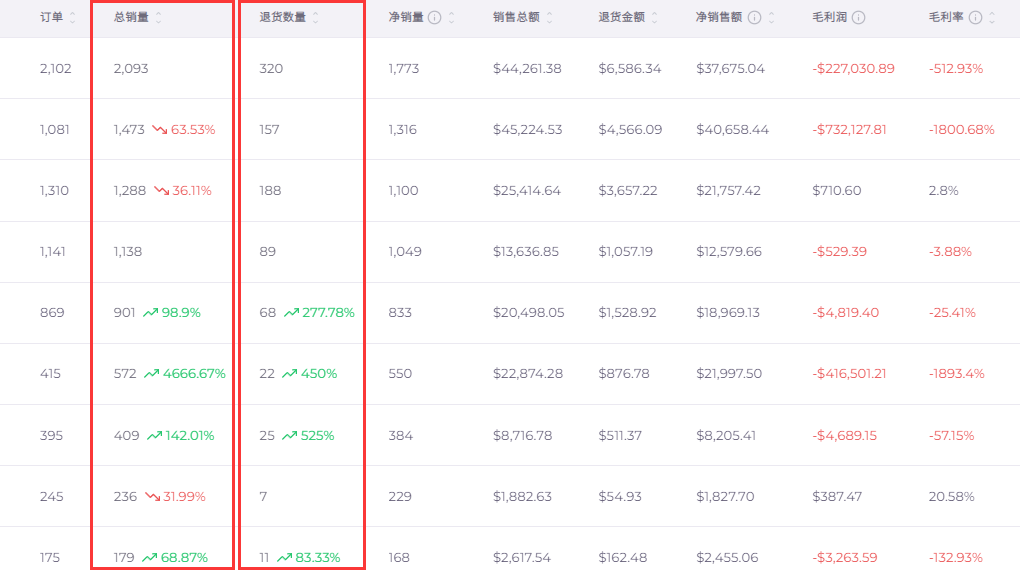Select order count cell 1,141
Viewport: 1020px width, 573px height.
pos(53,252)
